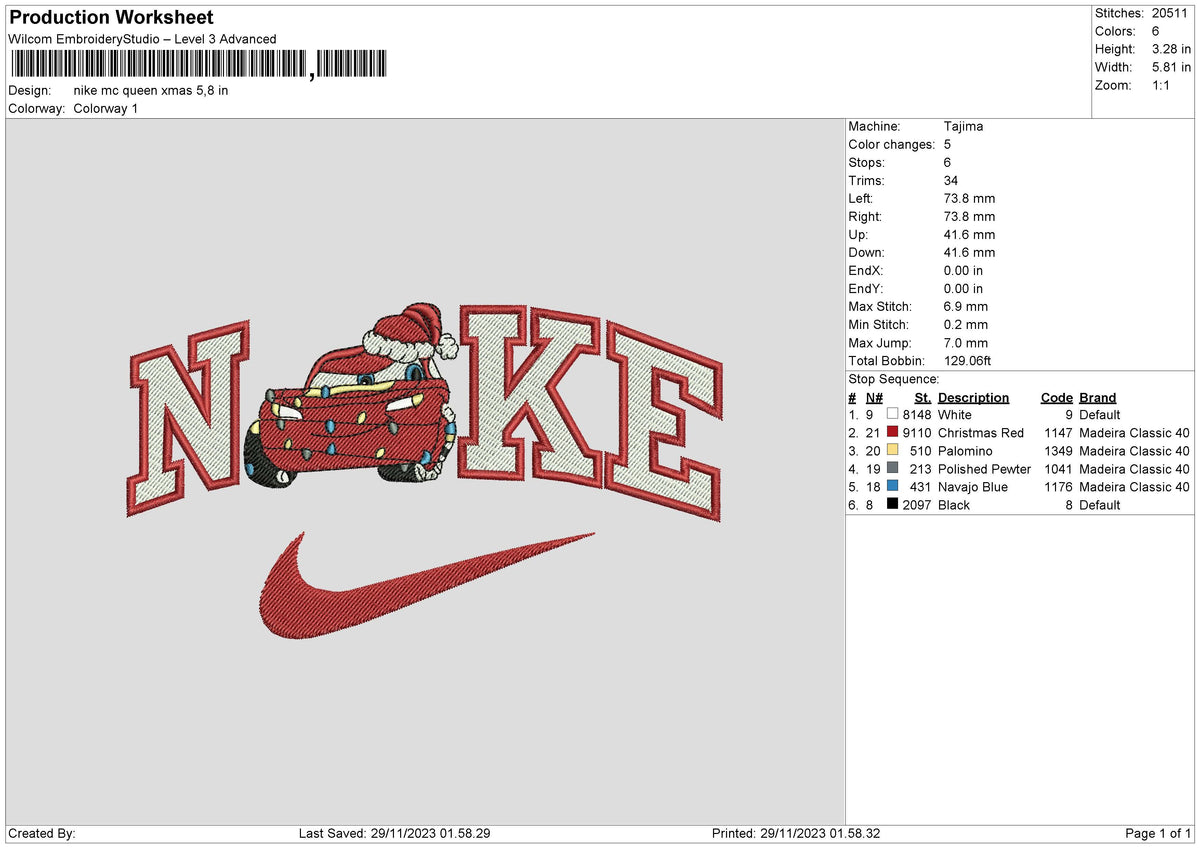The height and width of the screenshot is (848, 1200).
Task: Click the 'Production Worksheet' title
Action: pos(111,18)
